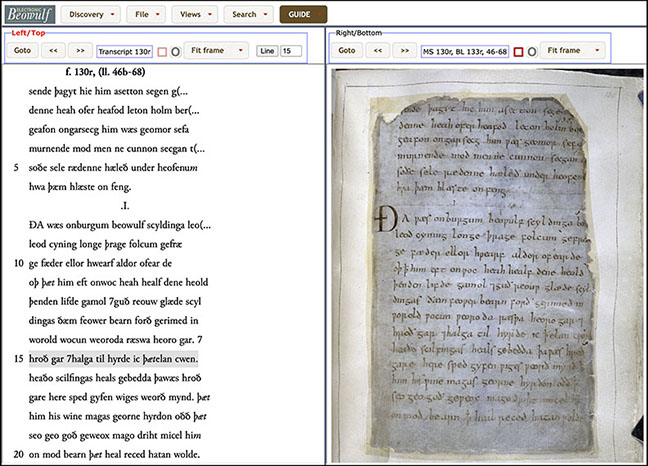Click the line number field showing 15
648x466 pixels.
point(291,51)
